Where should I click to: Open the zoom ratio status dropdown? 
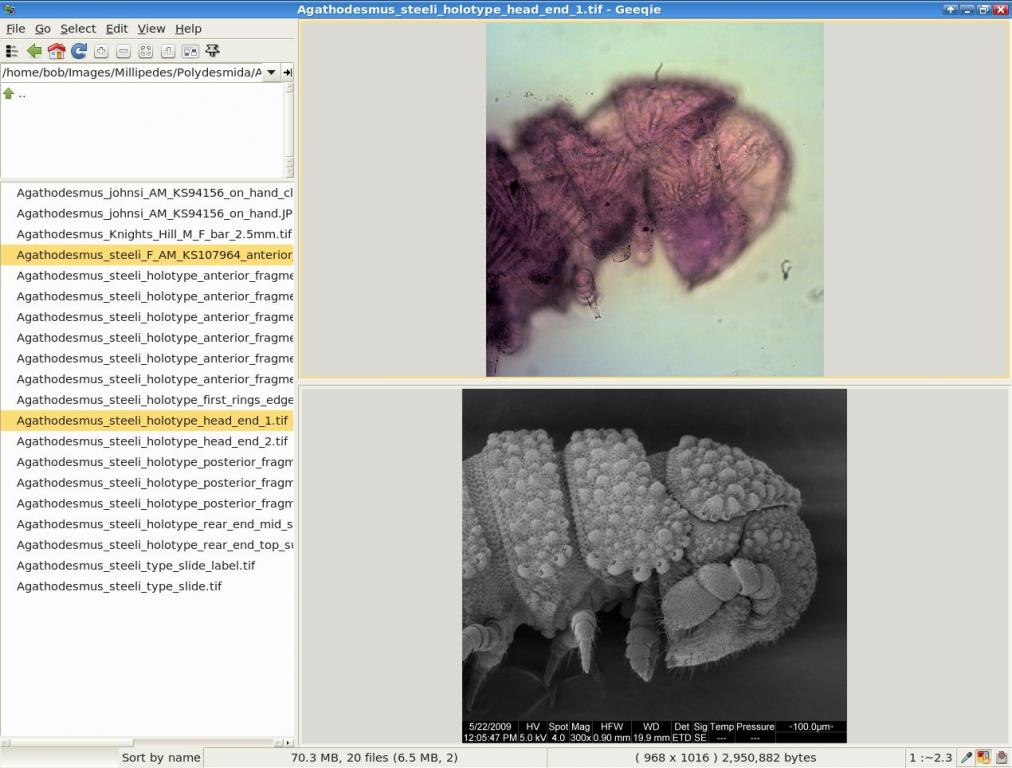930,758
